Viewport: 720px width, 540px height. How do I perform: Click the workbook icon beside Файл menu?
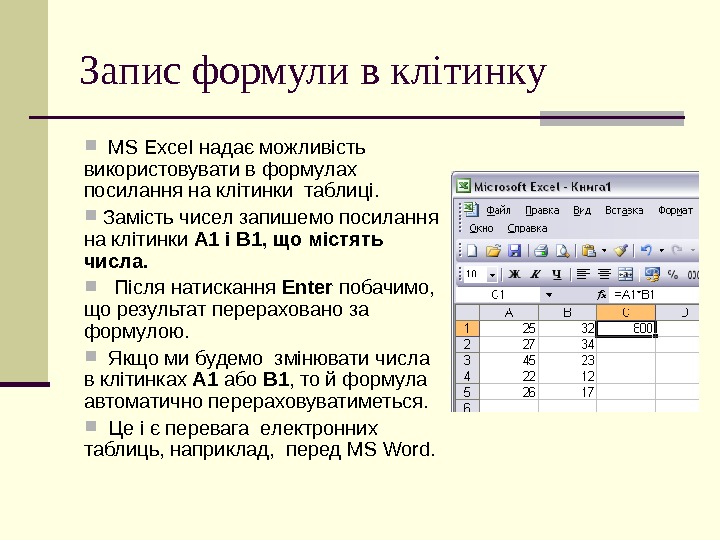coord(470,210)
